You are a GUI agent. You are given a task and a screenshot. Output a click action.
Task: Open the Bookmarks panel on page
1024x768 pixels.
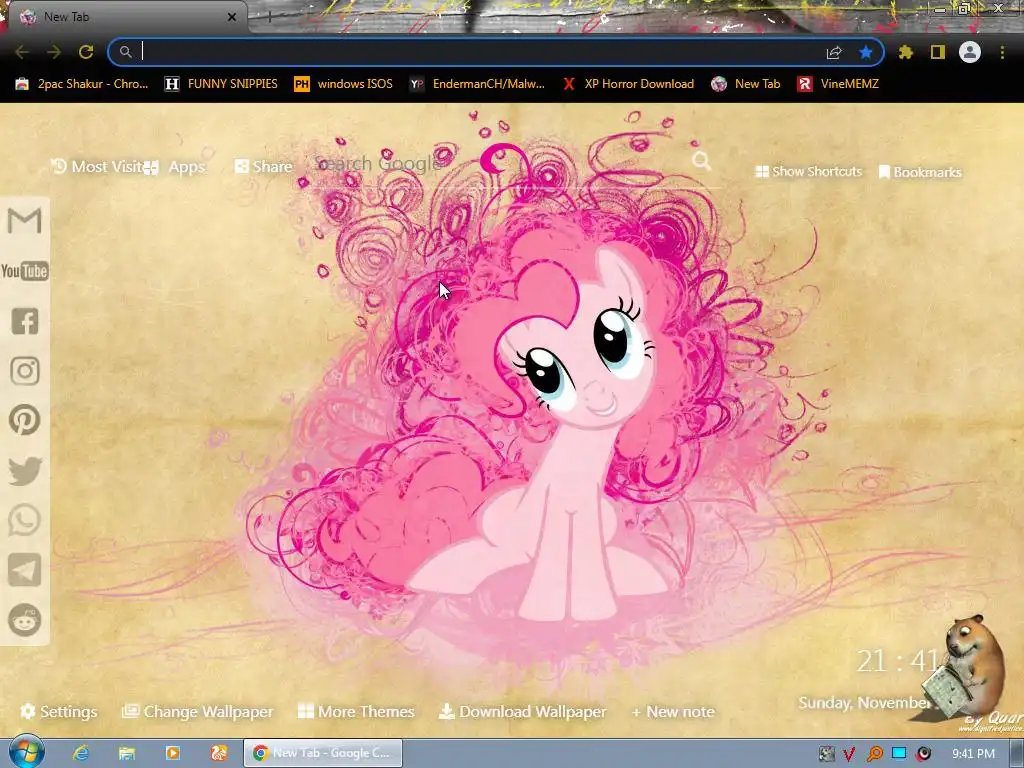coord(920,172)
